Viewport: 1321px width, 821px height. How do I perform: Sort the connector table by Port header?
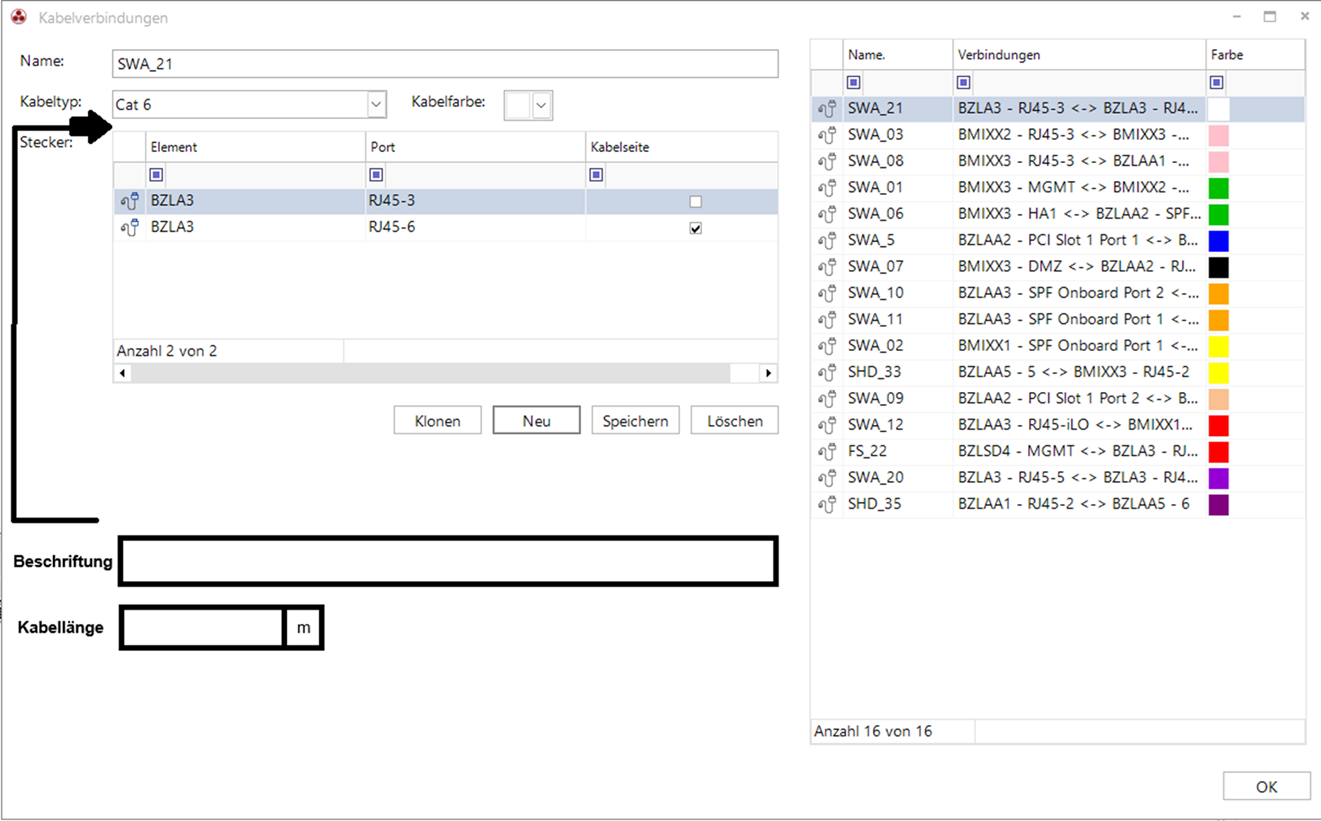[x=475, y=147]
